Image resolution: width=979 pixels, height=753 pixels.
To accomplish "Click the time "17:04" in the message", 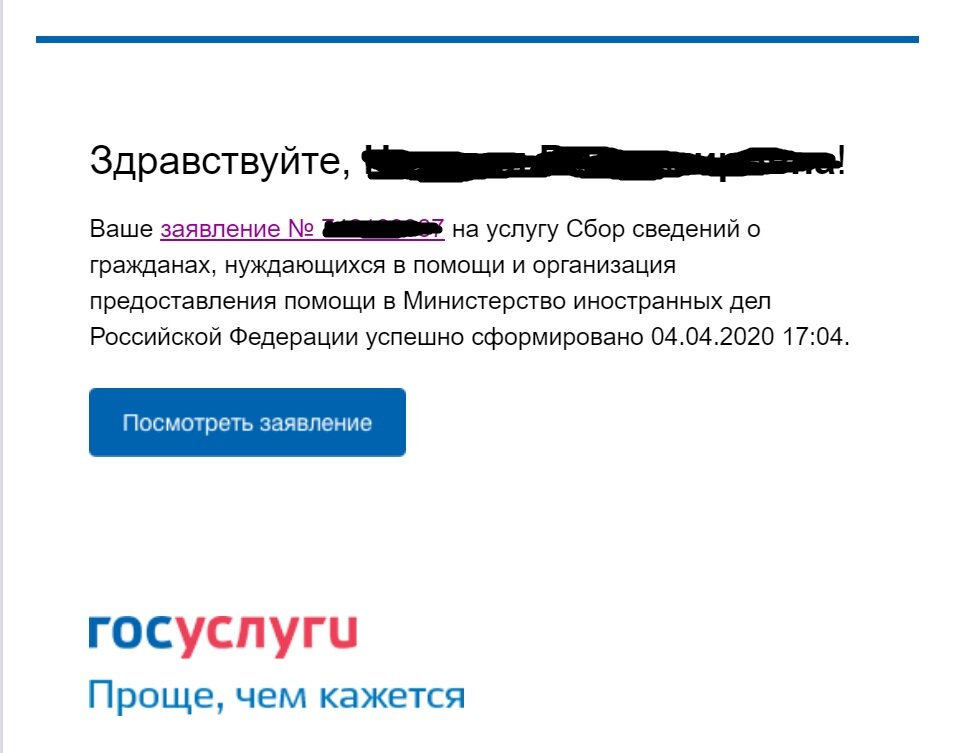I will point(812,337).
